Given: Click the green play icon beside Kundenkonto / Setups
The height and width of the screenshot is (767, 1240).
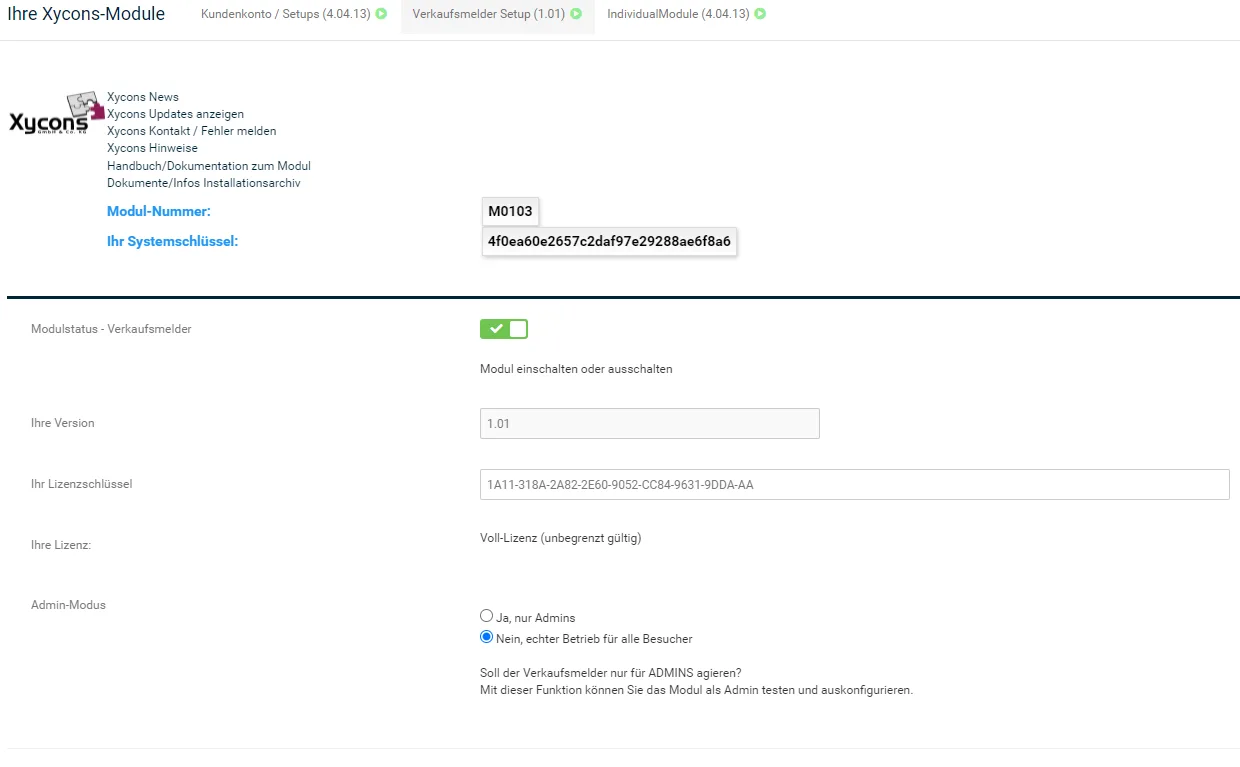Looking at the screenshot, I should click(381, 14).
